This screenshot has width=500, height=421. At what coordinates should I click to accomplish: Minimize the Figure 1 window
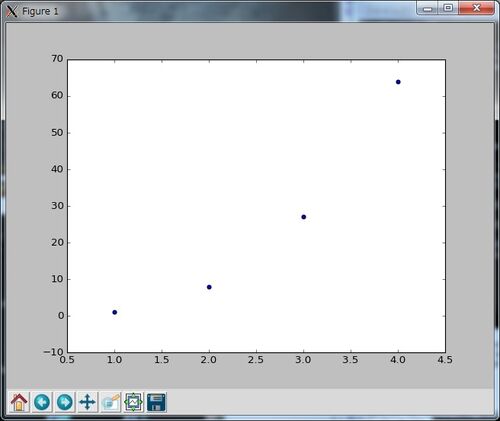428,8
